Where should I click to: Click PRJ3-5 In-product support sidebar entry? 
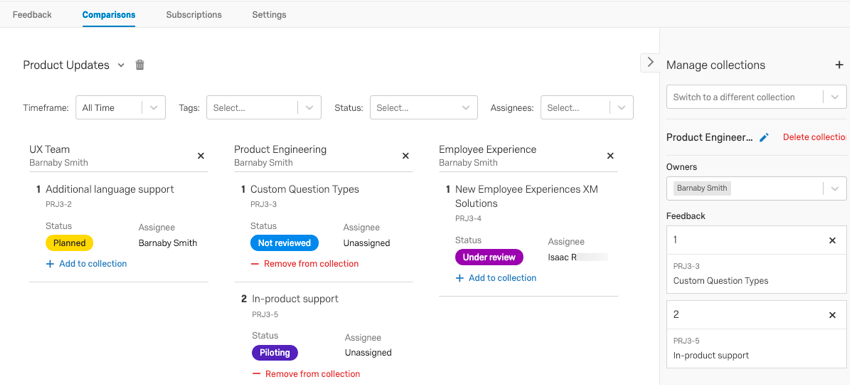point(756,349)
